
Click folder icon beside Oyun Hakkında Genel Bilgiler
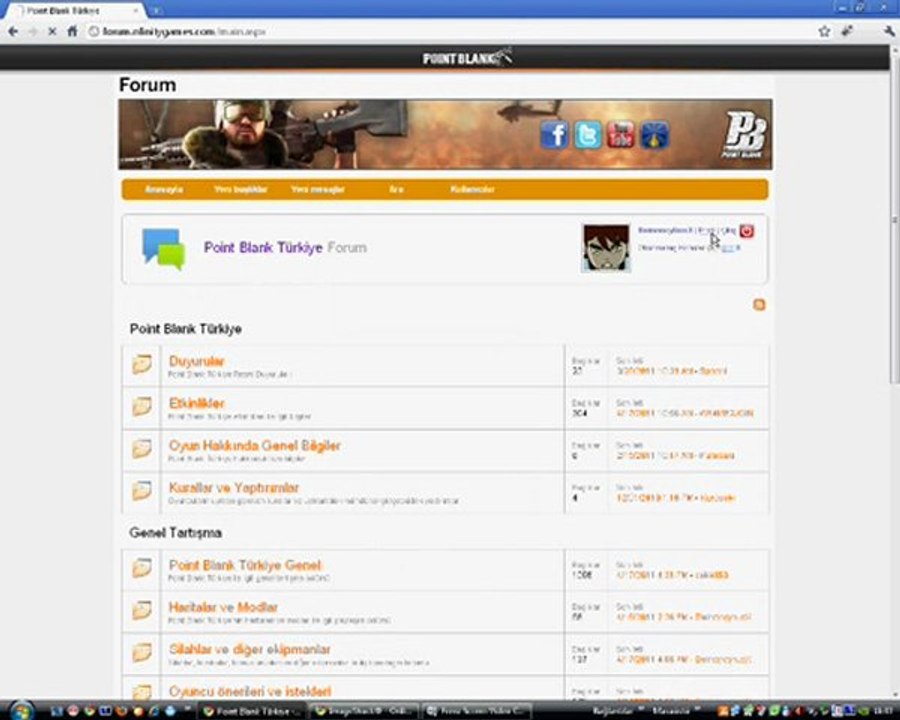[x=142, y=448]
